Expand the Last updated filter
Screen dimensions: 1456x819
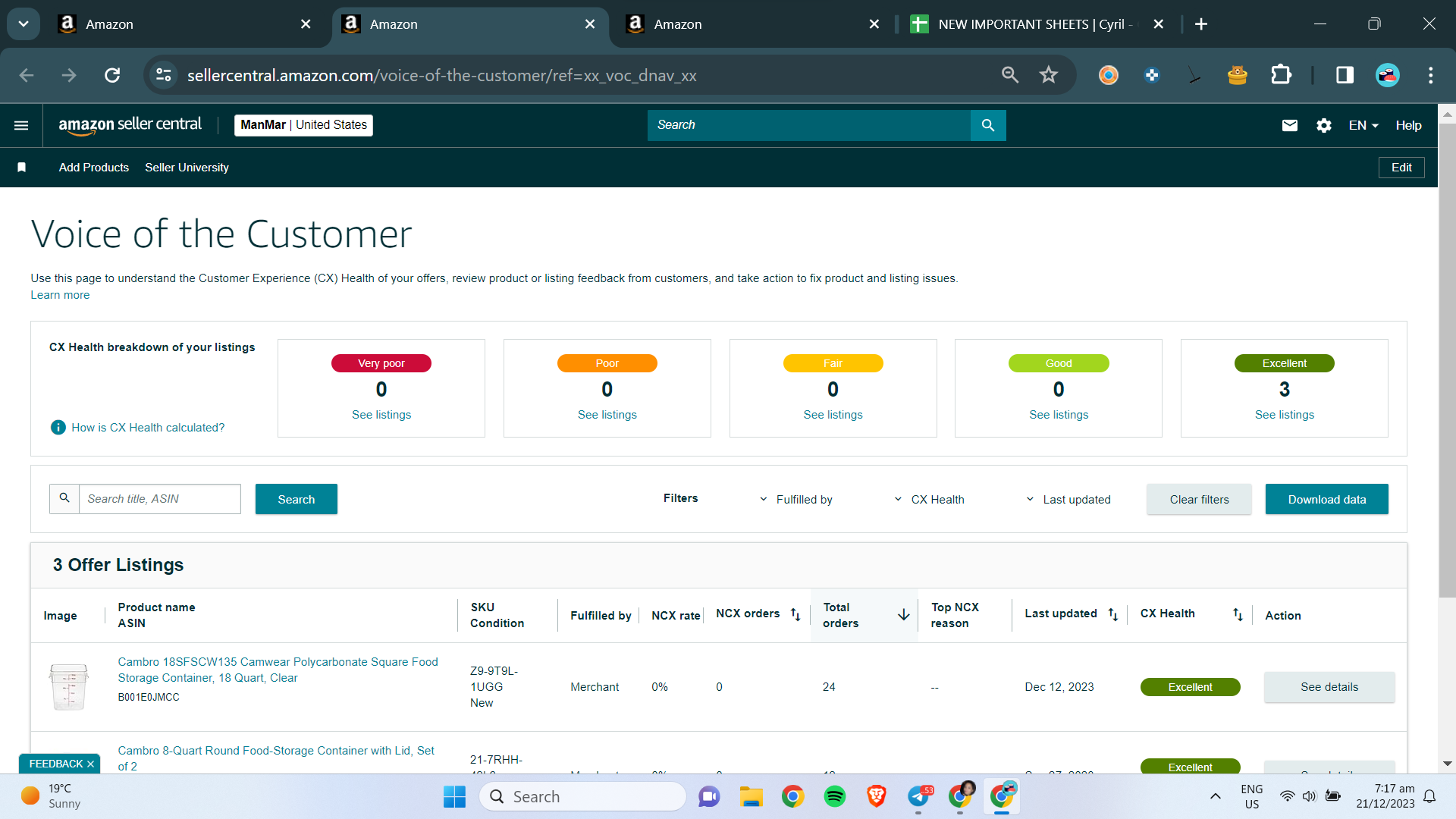point(1068,500)
